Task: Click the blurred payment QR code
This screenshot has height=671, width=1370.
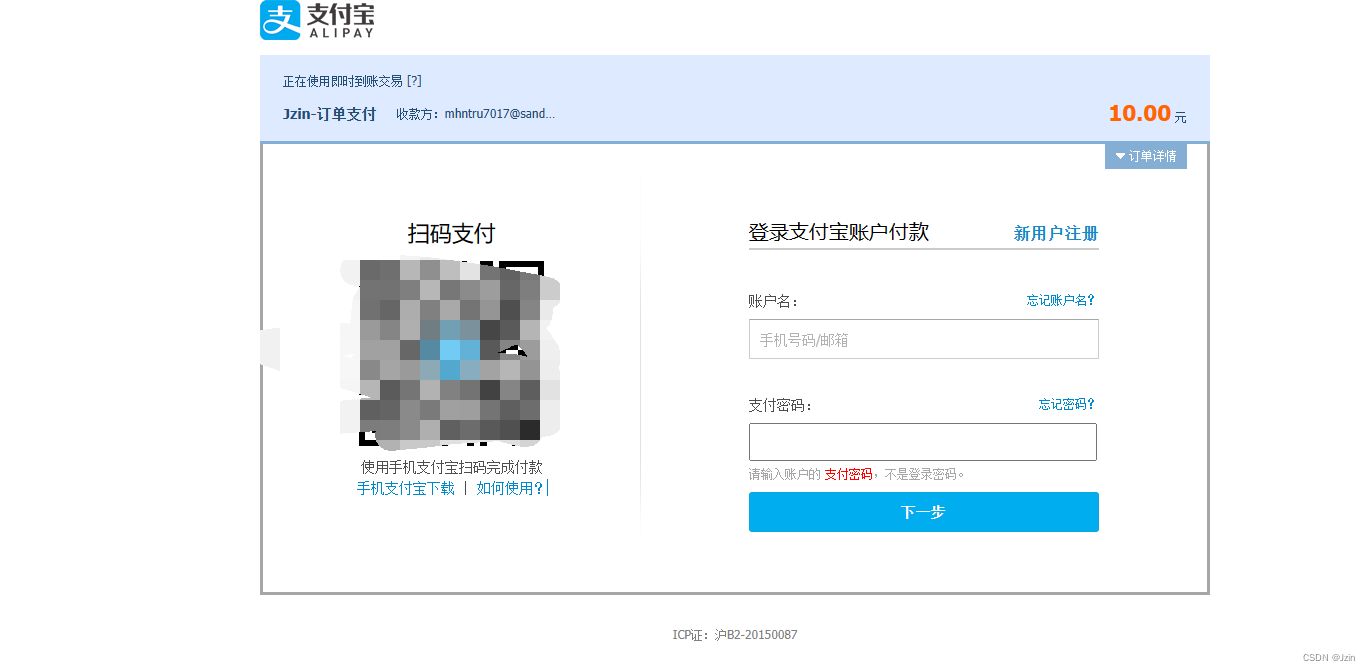Action: pos(451,352)
